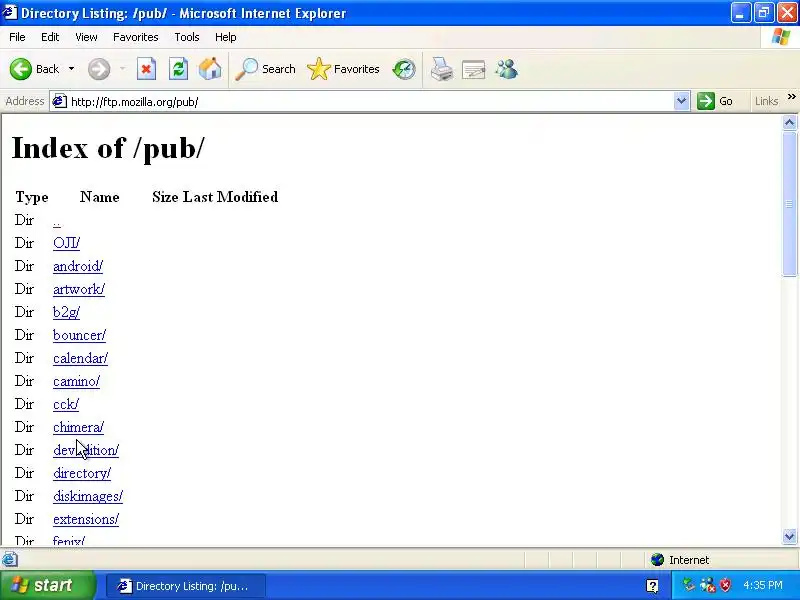
Task: Open the Favorites menu
Action: (x=136, y=37)
